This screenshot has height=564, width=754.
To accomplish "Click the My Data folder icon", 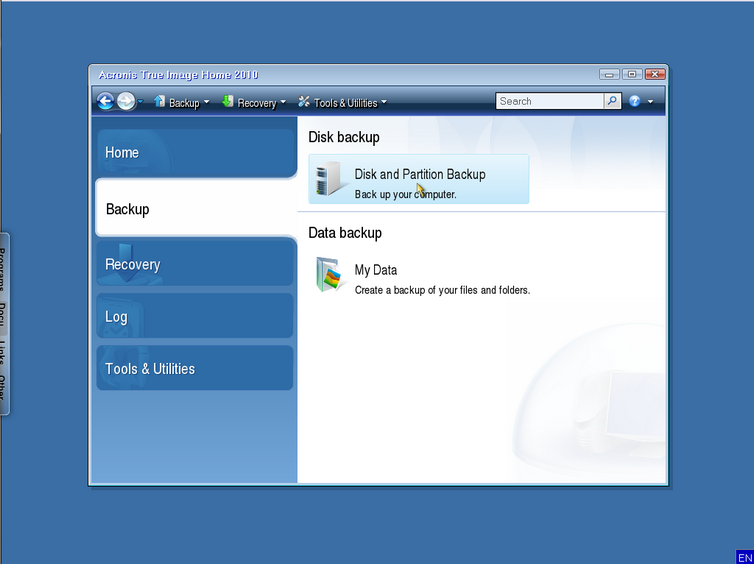I will [x=331, y=274].
